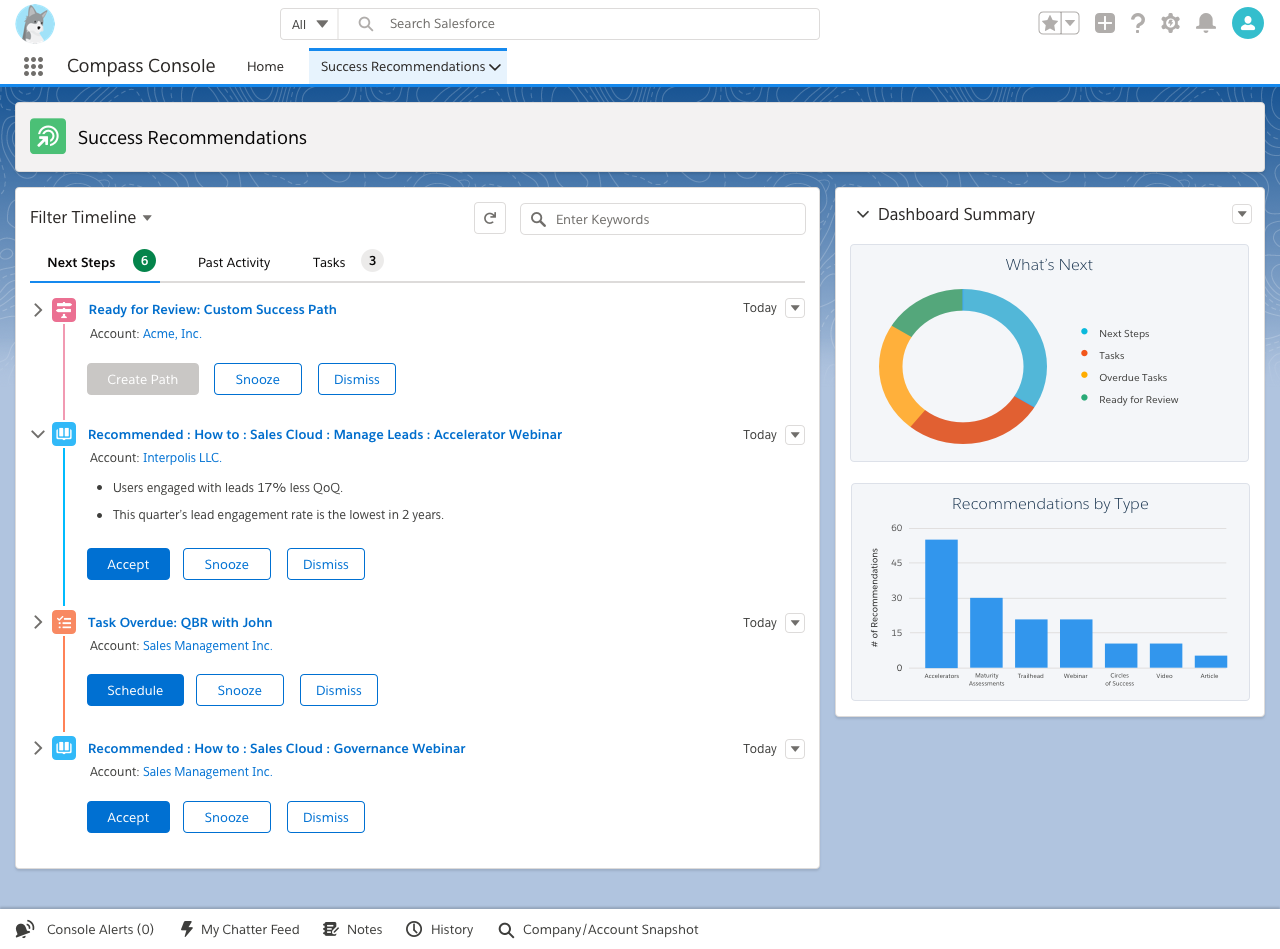
Task: Open the History utility item
Action: click(x=440, y=929)
